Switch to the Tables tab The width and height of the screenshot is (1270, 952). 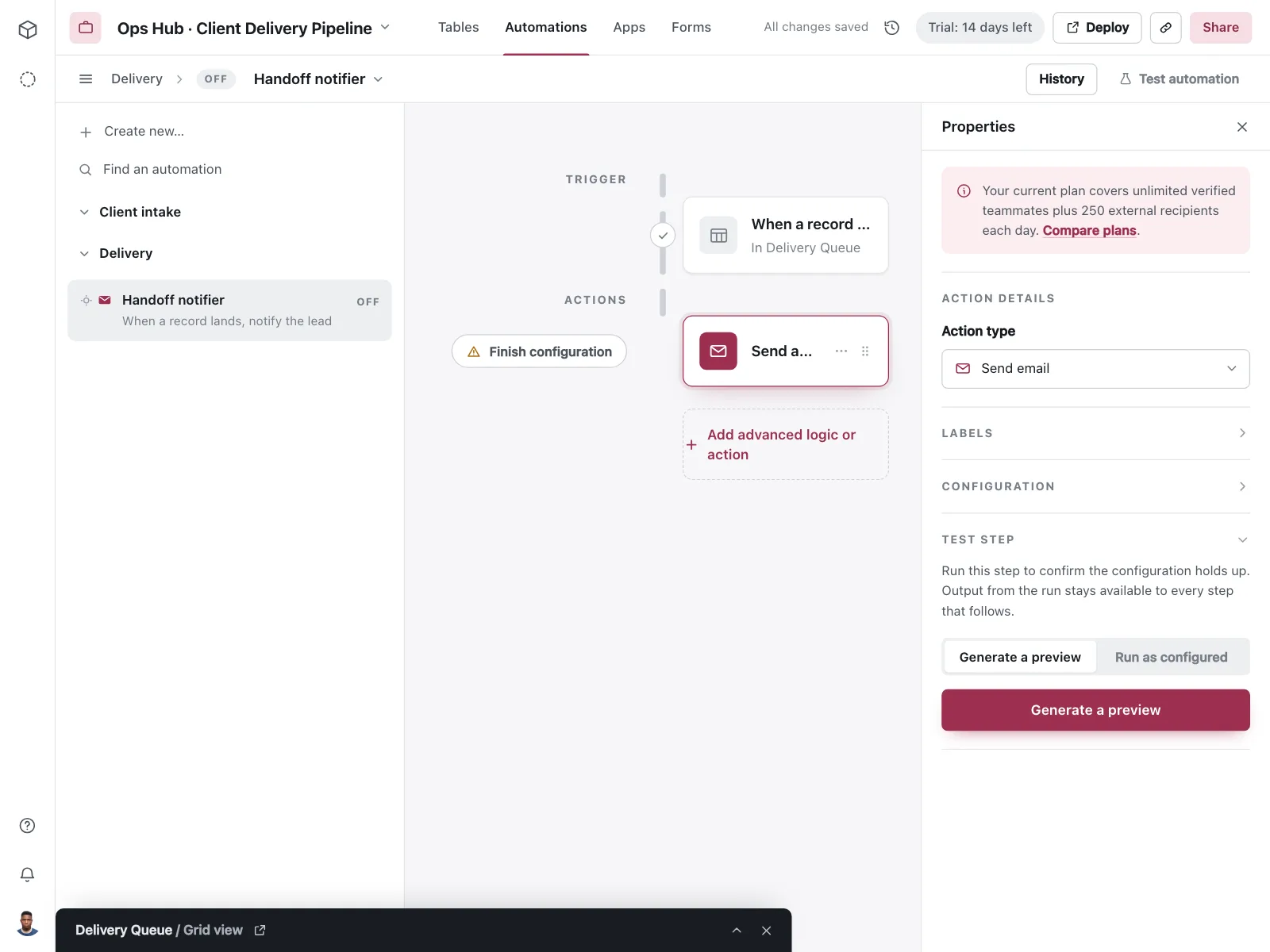click(458, 27)
